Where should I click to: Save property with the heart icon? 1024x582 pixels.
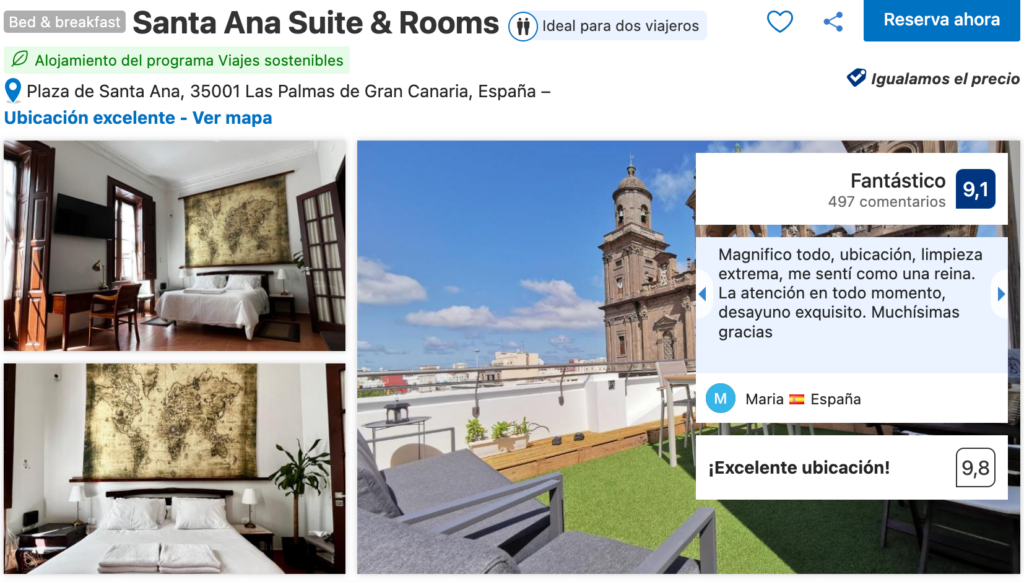click(780, 22)
